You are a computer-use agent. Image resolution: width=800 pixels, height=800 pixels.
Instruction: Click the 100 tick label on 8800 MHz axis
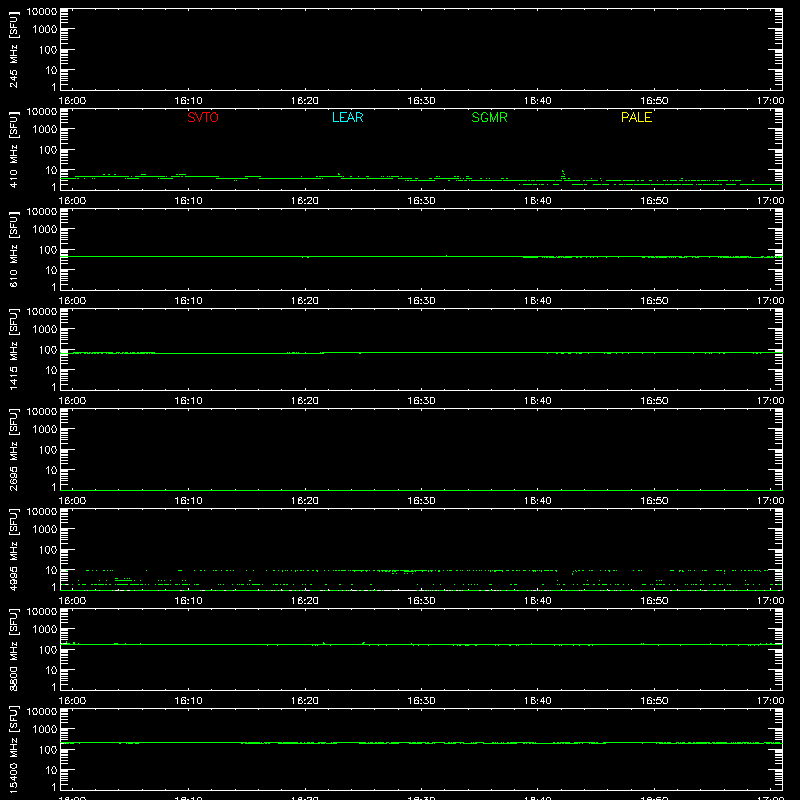(48, 650)
